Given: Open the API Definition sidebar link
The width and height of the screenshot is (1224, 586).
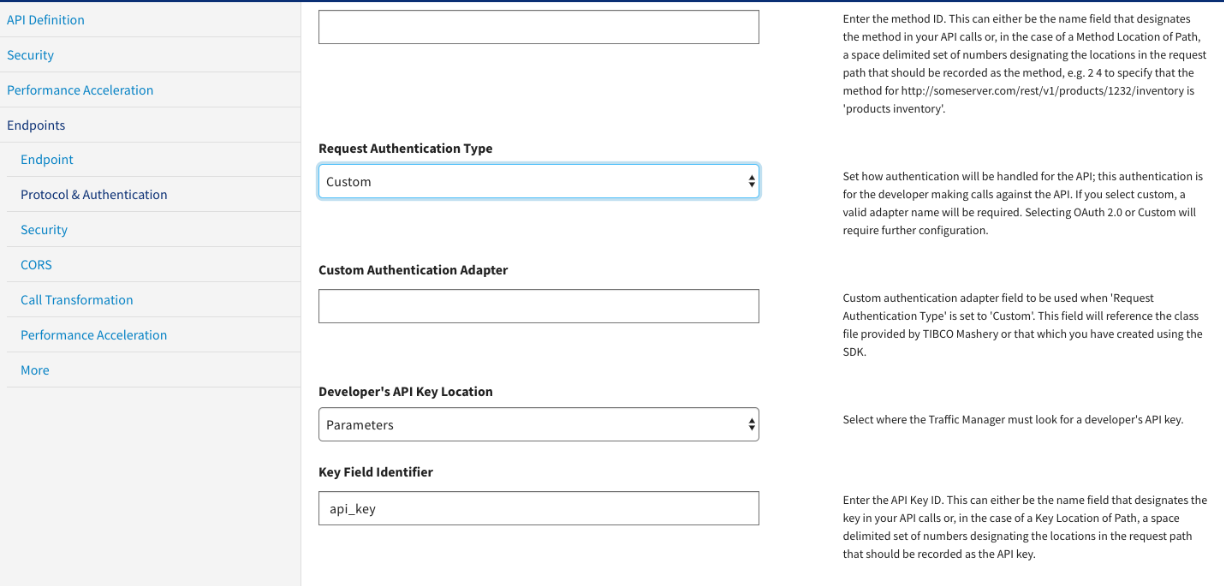Looking at the screenshot, I should [45, 20].
